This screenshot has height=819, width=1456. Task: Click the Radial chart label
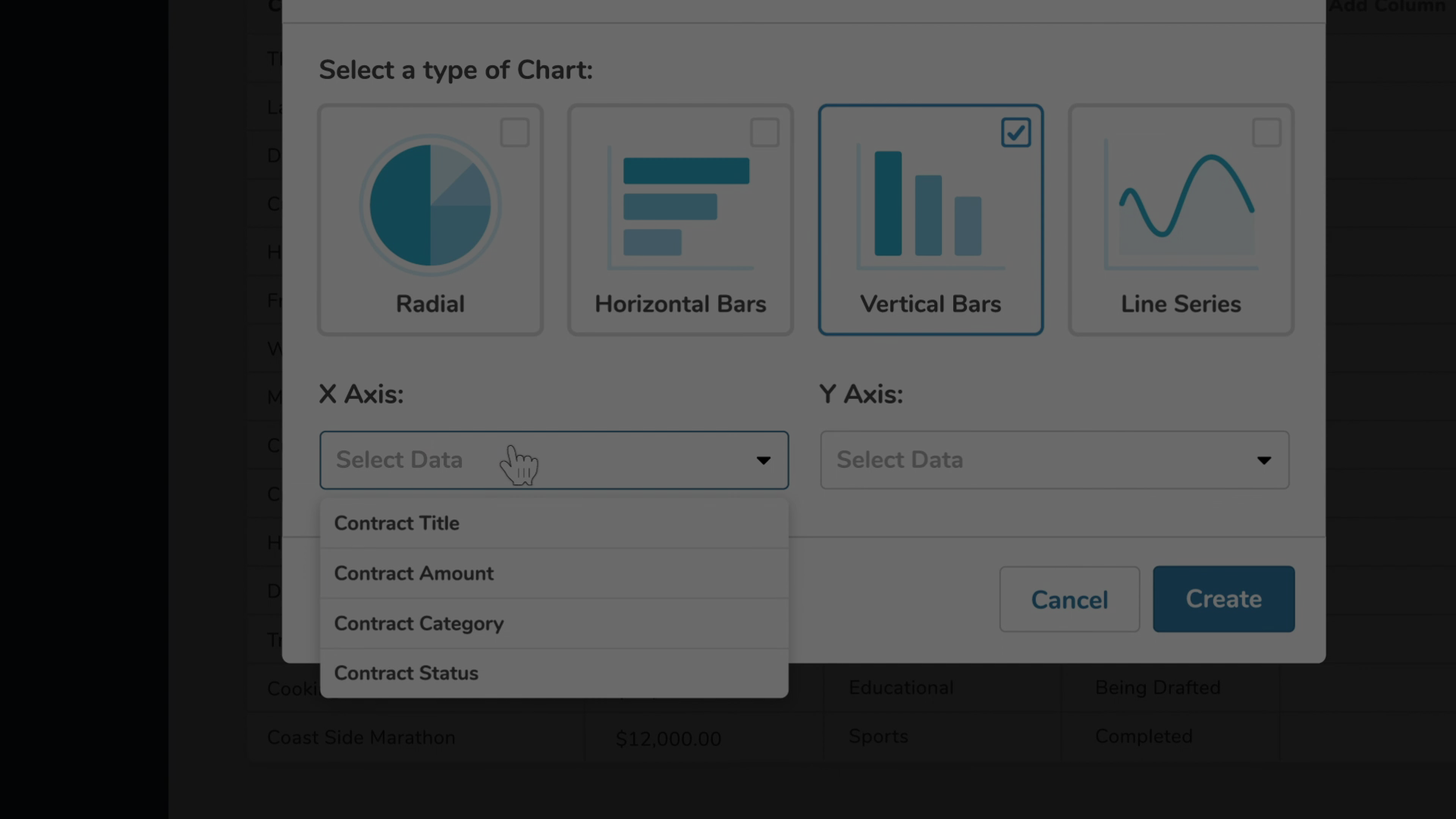430,304
